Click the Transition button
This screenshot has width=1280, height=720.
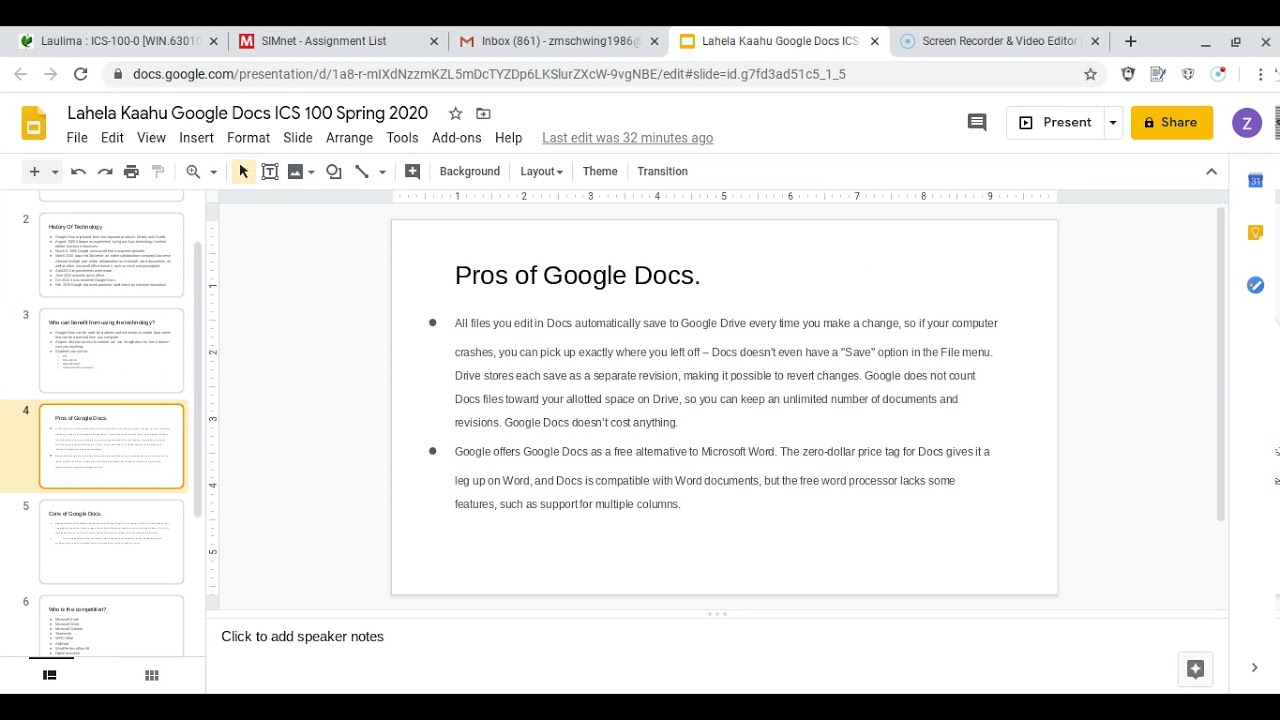[x=662, y=172]
